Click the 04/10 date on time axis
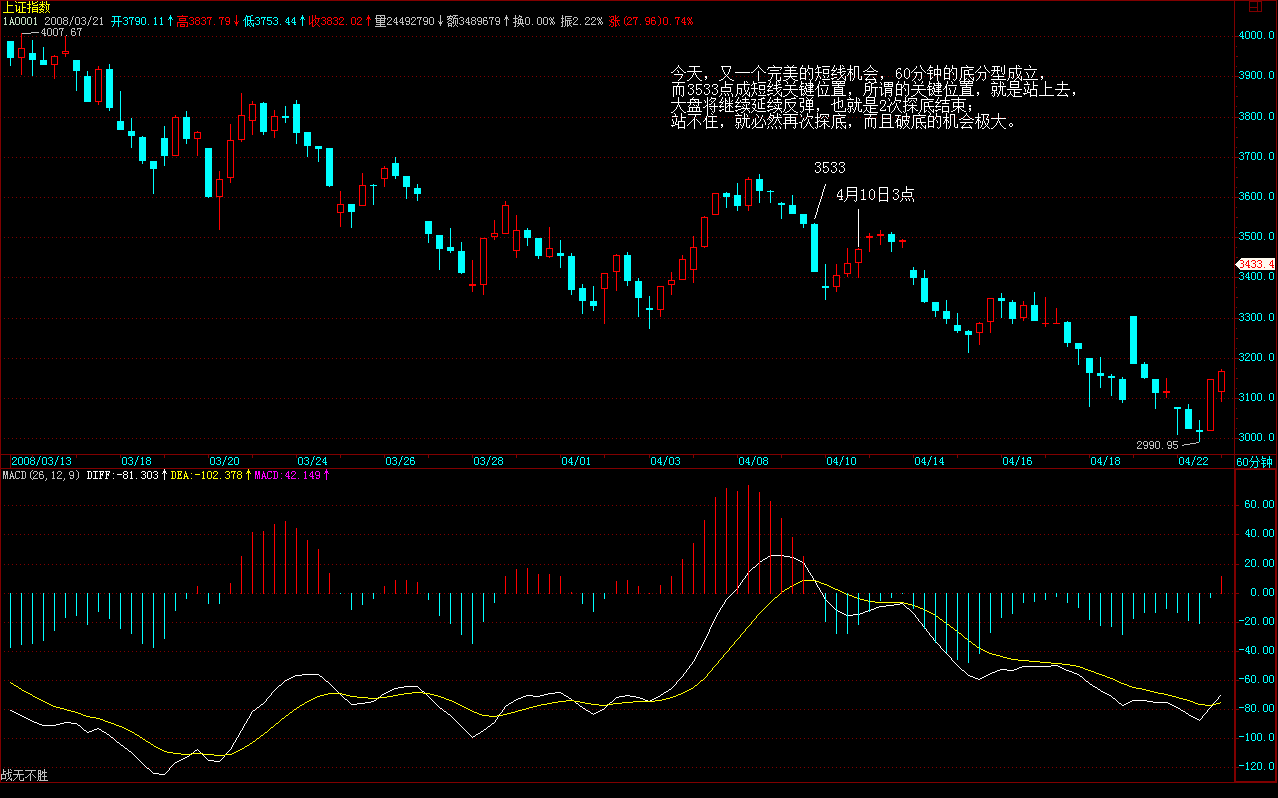This screenshot has height=798, width=1278. pyautogui.click(x=841, y=461)
